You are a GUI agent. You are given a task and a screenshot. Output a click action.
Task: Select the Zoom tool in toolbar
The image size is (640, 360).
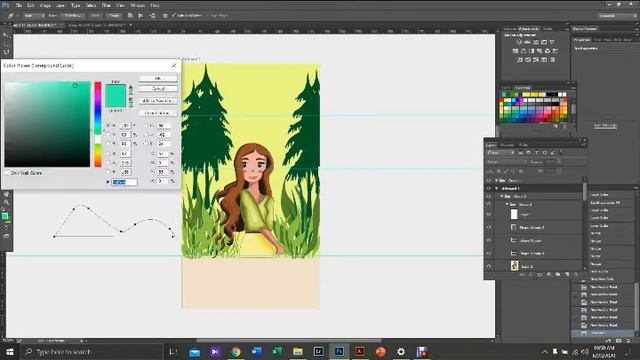coord(6,202)
